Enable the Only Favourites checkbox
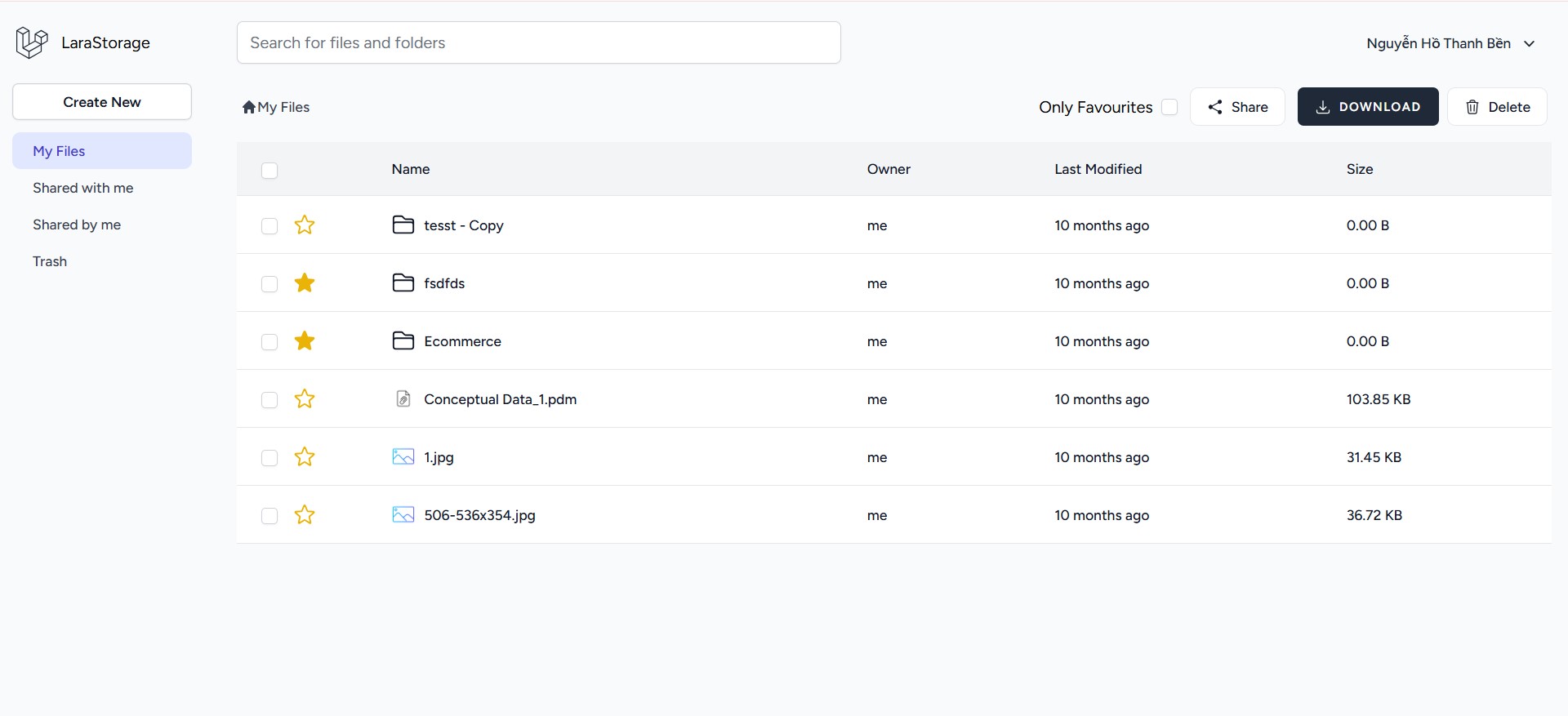1568x716 pixels. (x=1169, y=107)
